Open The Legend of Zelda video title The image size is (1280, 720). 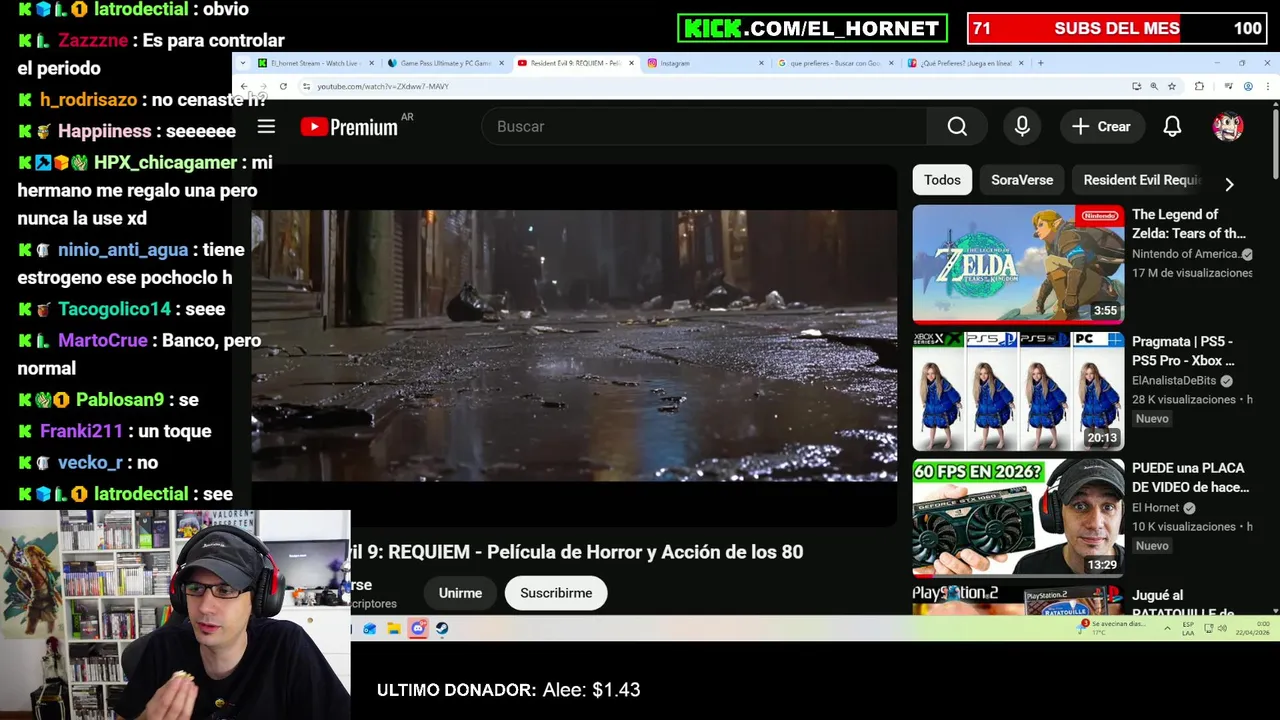(1189, 224)
